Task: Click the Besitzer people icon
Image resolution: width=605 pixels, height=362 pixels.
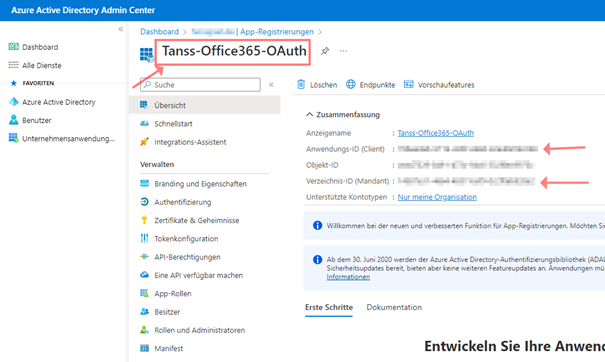Action: pyautogui.click(x=144, y=311)
